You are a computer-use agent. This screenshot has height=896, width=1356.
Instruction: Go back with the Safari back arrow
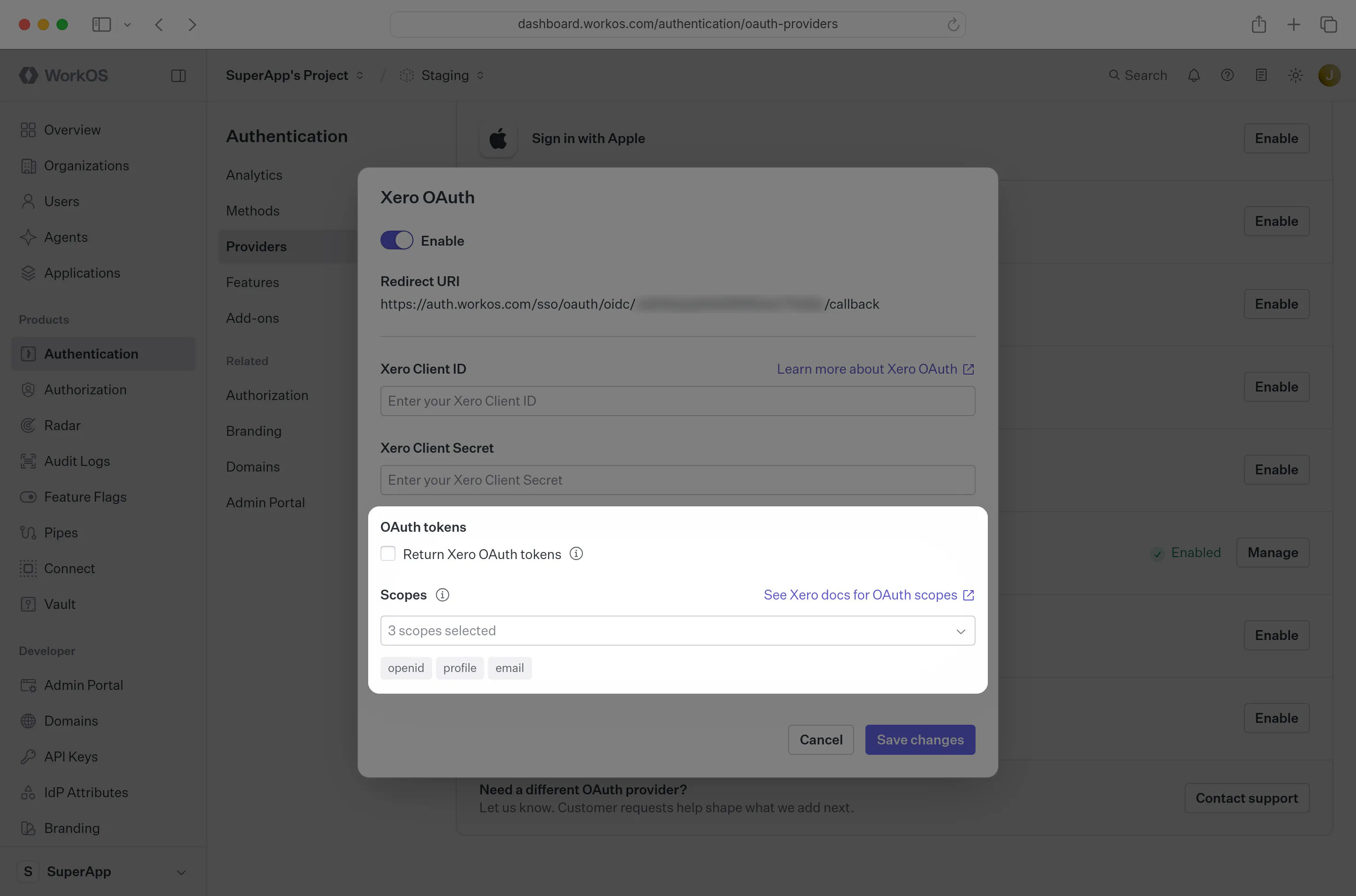tap(159, 24)
